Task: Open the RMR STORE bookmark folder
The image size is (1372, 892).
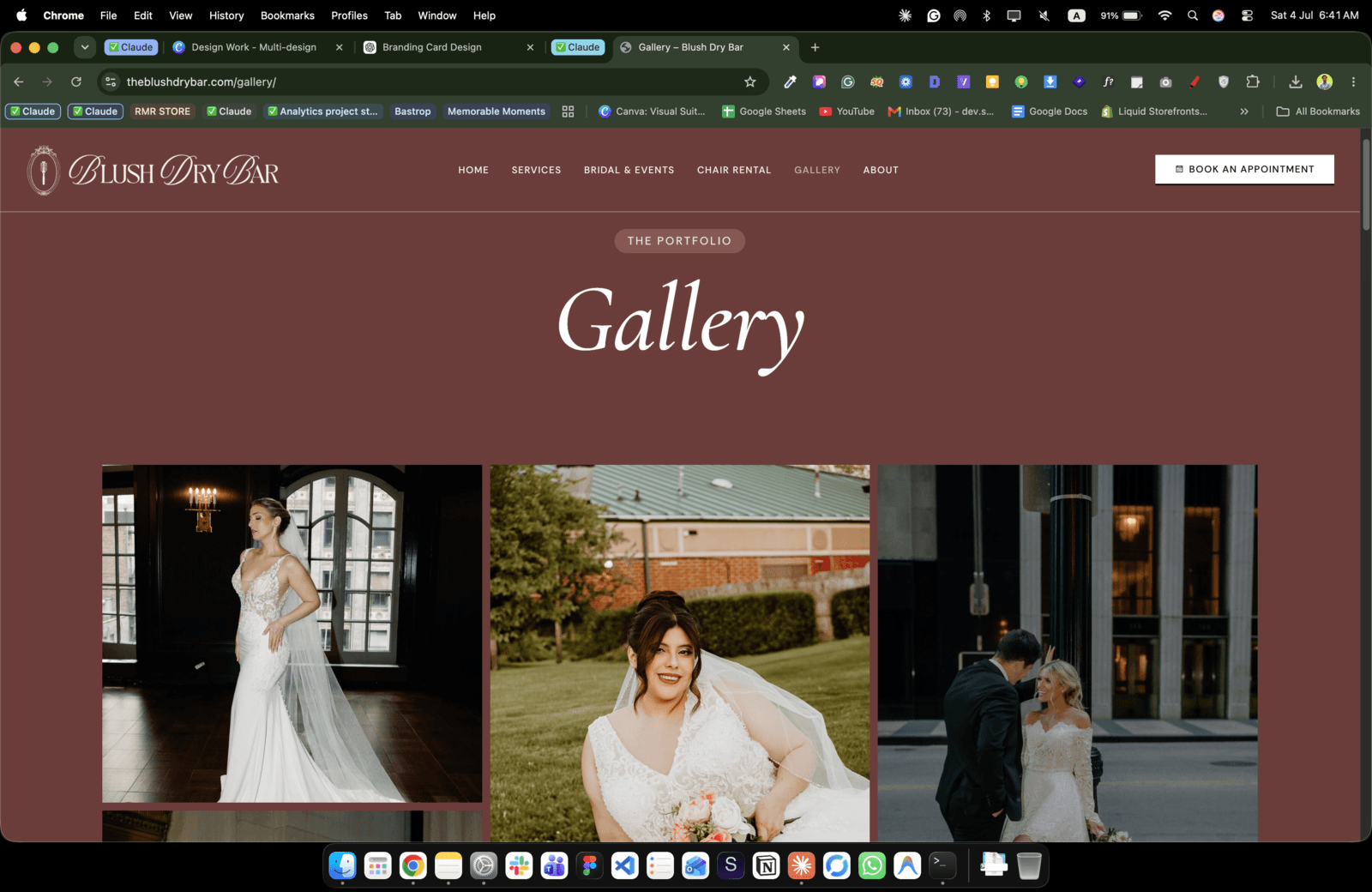Action: coord(162,111)
